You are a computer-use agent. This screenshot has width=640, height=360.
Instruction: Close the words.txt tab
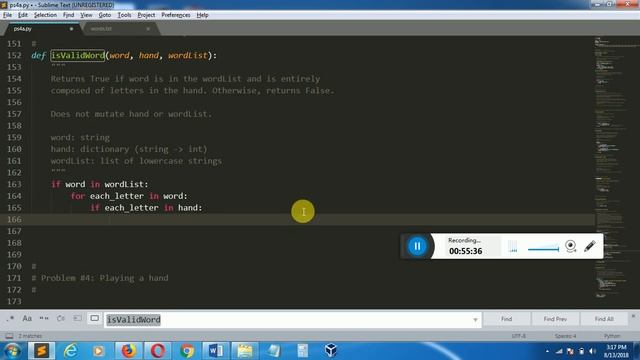pos(148,29)
